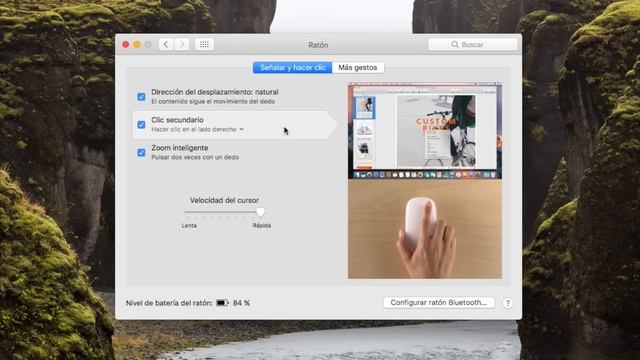Click 'El contenido sigue el movimiento del dedo'
640x360 pixels.
point(213,101)
